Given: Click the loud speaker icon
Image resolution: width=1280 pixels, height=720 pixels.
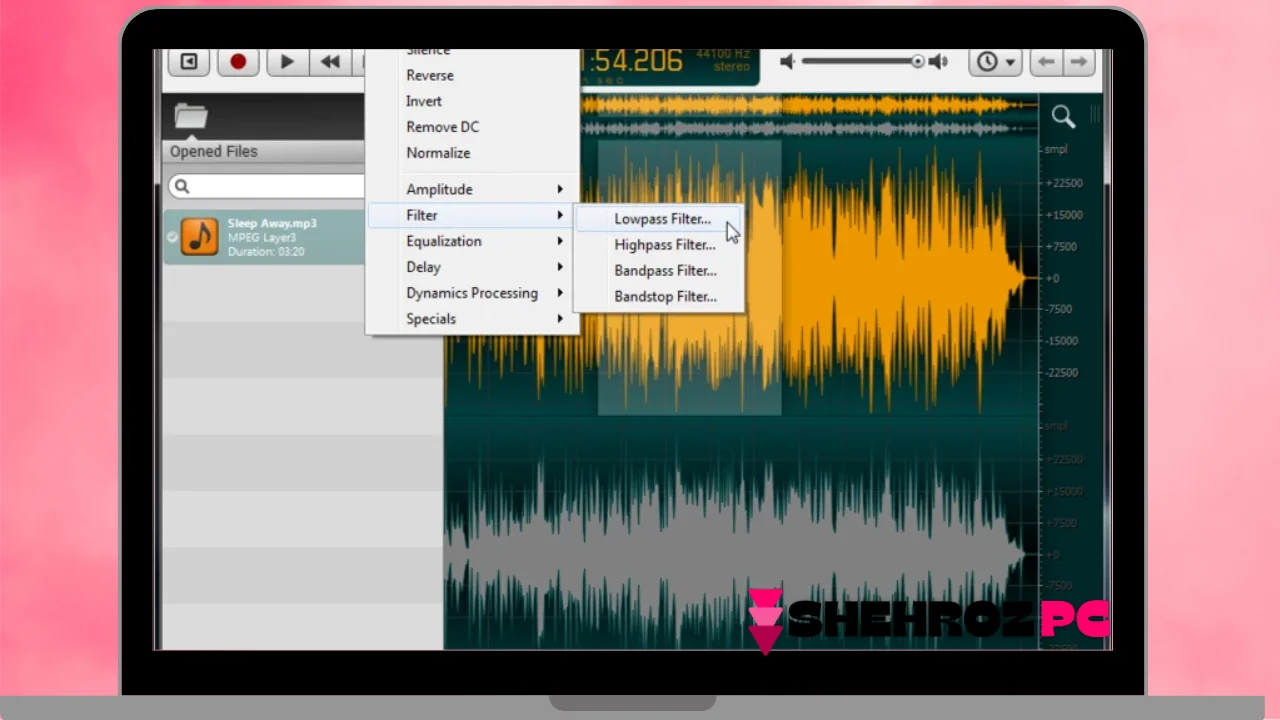Looking at the screenshot, I should point(938,62).
